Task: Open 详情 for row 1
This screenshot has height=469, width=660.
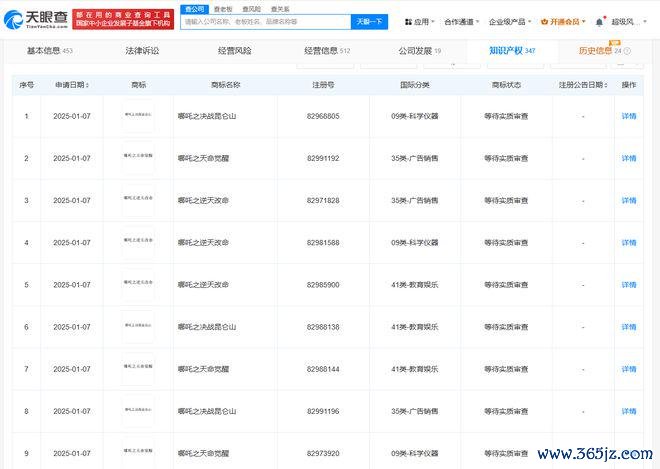Action: tap(629, 116)
